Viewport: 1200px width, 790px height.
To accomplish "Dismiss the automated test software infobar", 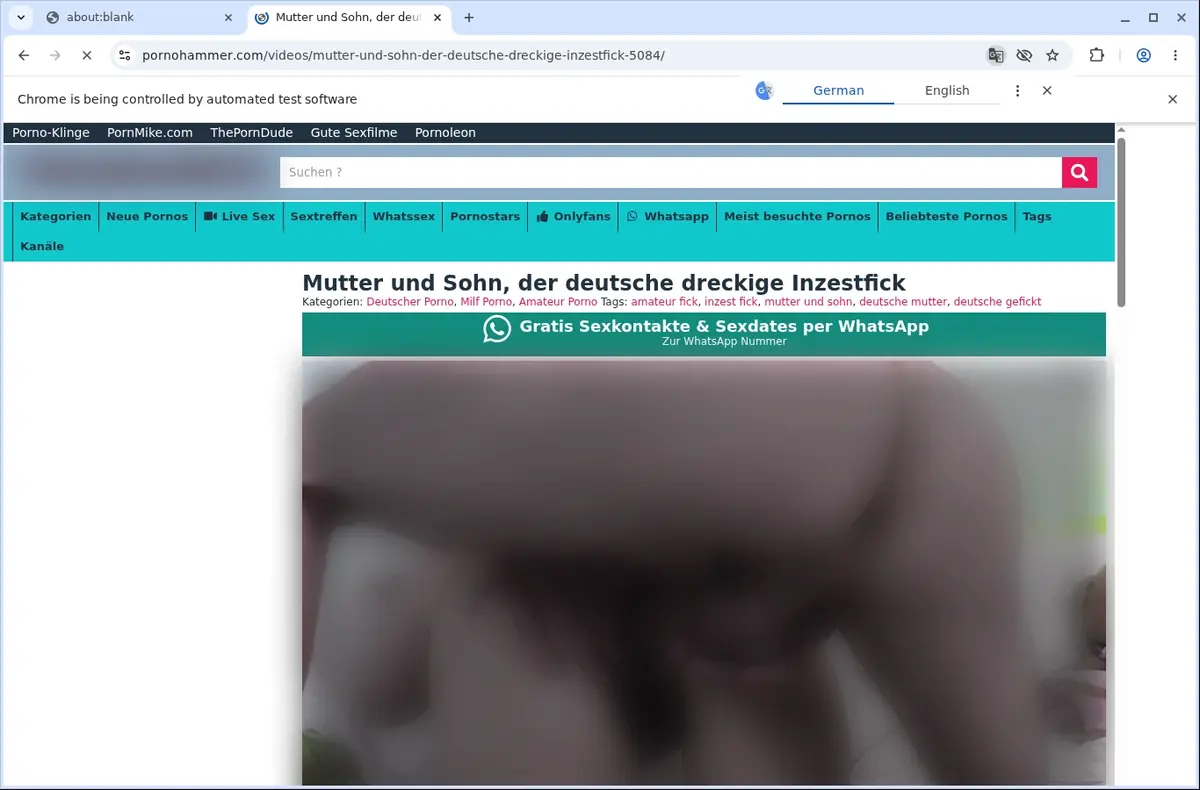I will pyautogui.click(x=1173, y=99).
